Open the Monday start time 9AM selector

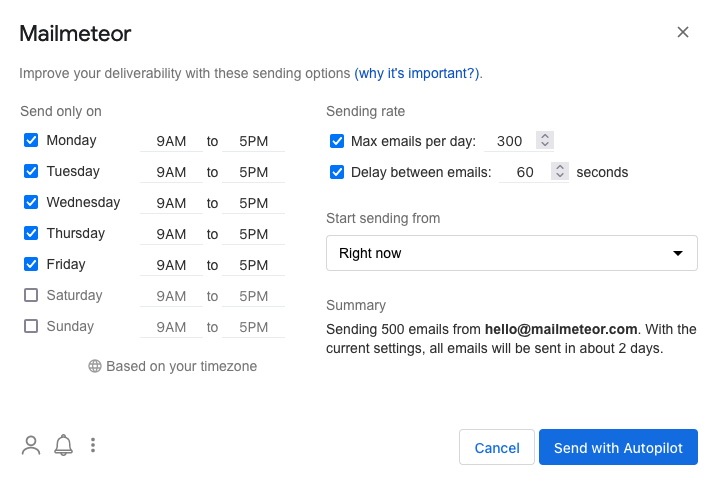171,141
